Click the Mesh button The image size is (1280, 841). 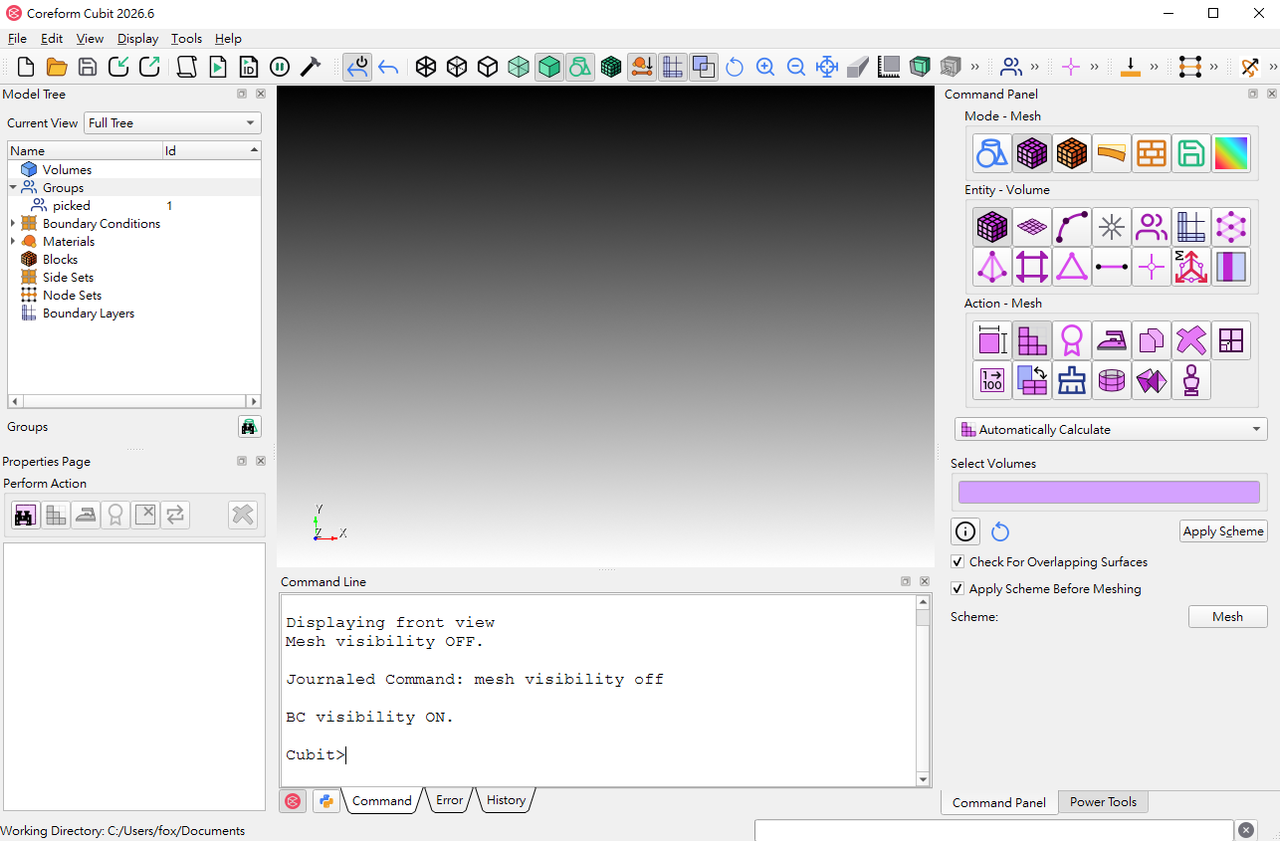click(x=1227, y=617)
